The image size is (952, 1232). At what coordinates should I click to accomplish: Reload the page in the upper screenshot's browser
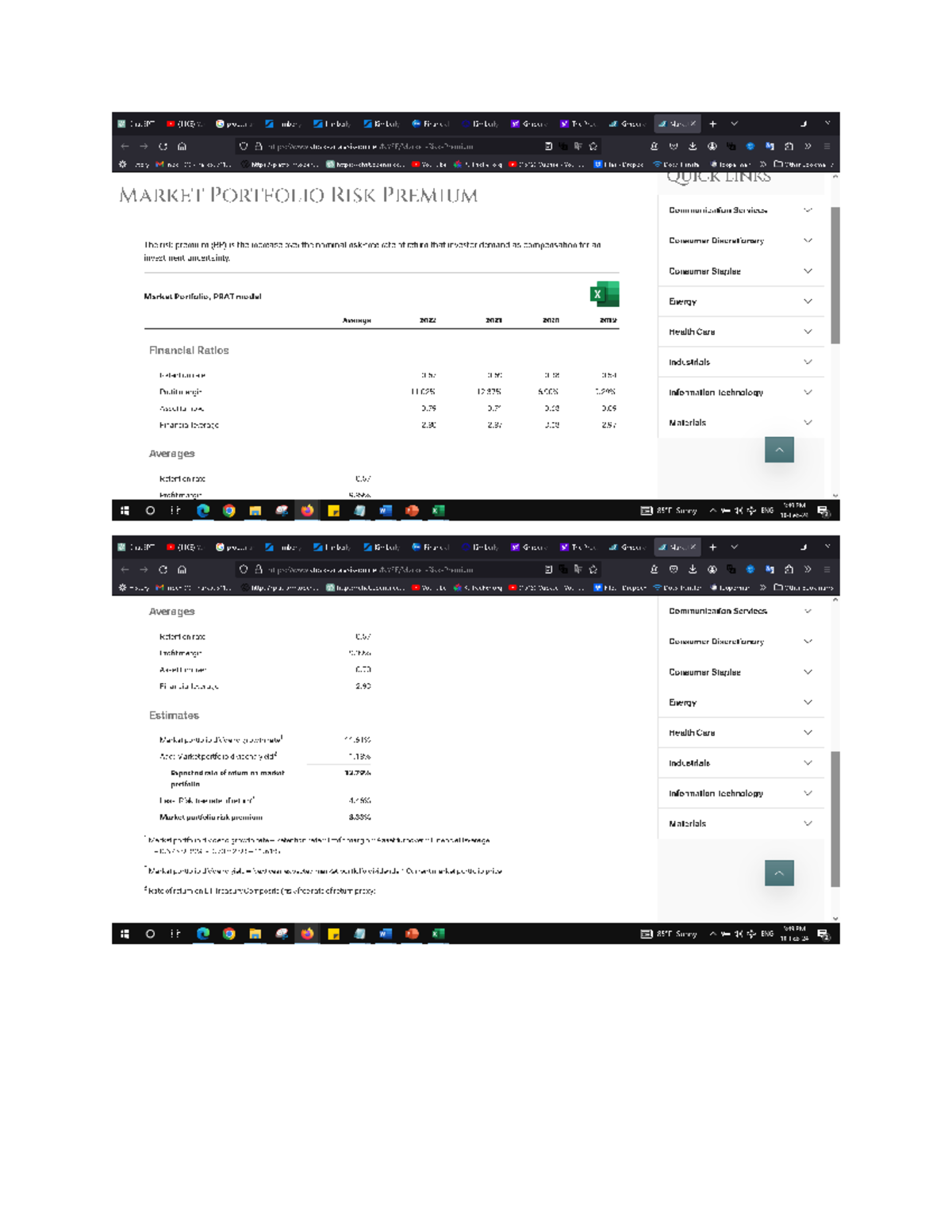click(x=163, y=146)
